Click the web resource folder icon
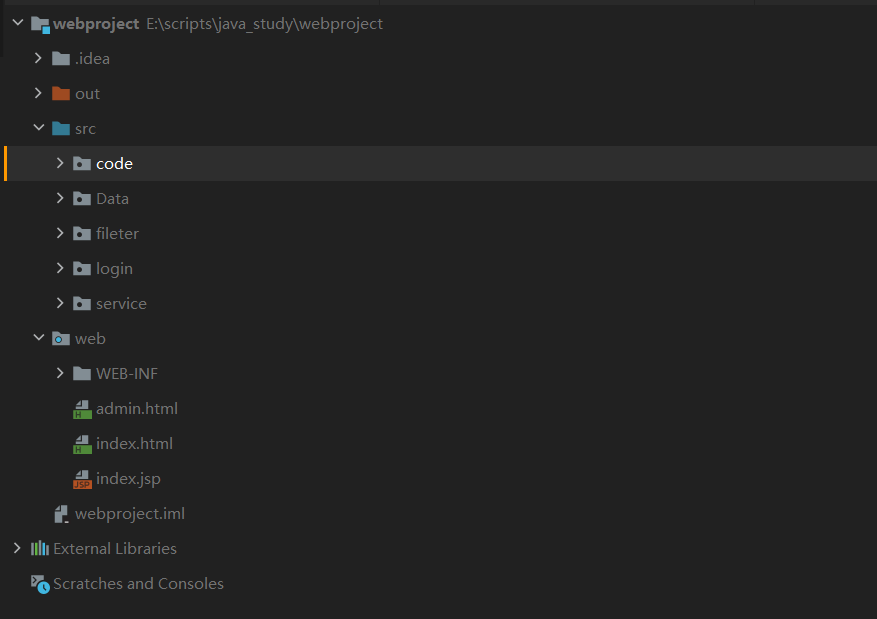Screen dimensions: 877x619 tap(60, 339)
